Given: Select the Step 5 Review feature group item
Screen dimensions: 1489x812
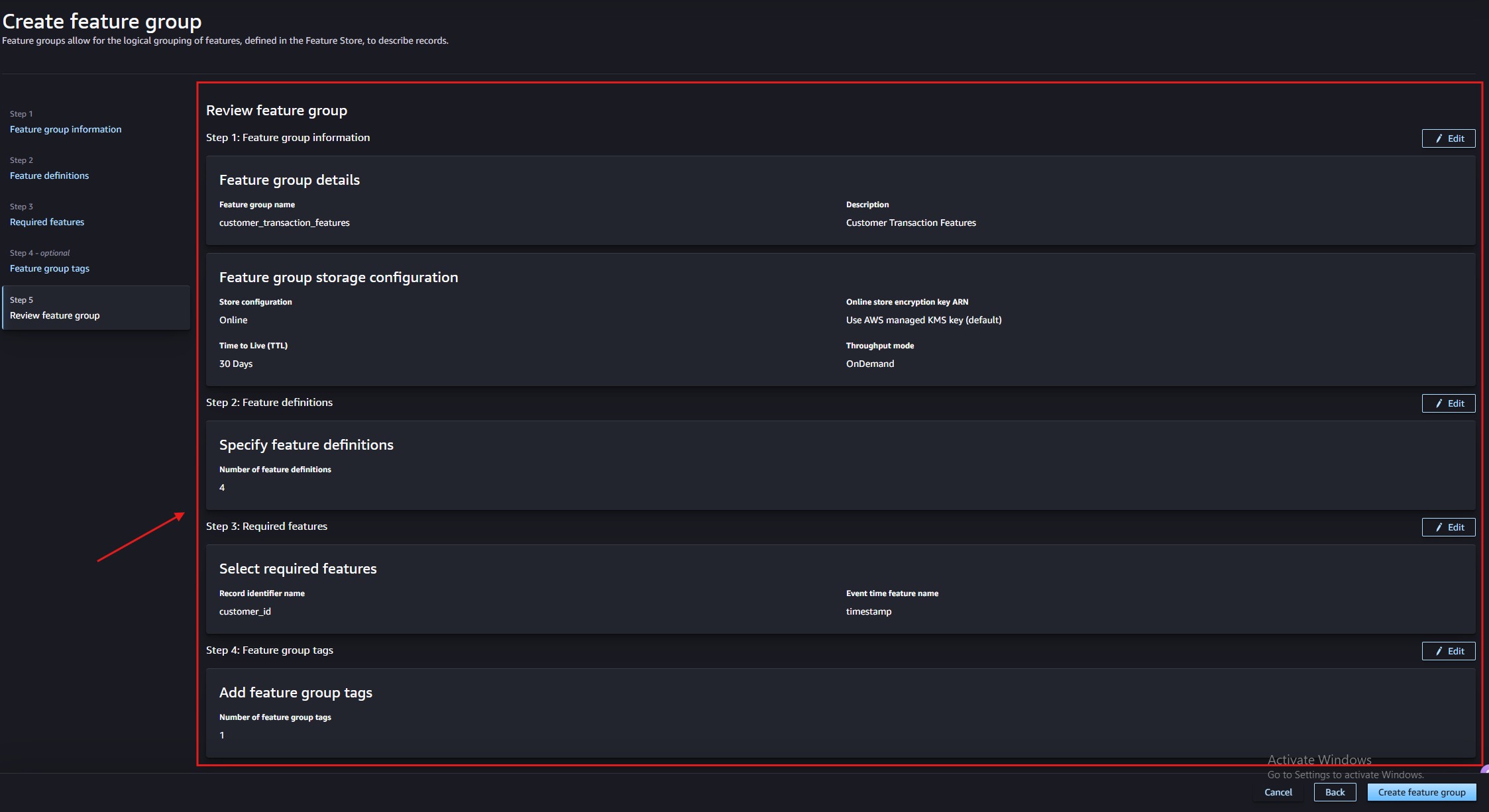Looking at the screenshot, I should tap(55, 315).
